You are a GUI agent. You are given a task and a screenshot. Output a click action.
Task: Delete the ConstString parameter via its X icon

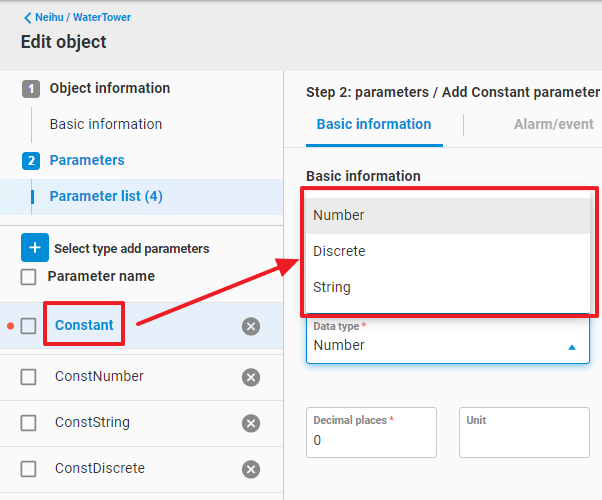pyautogui.click(x=251, y=423)
